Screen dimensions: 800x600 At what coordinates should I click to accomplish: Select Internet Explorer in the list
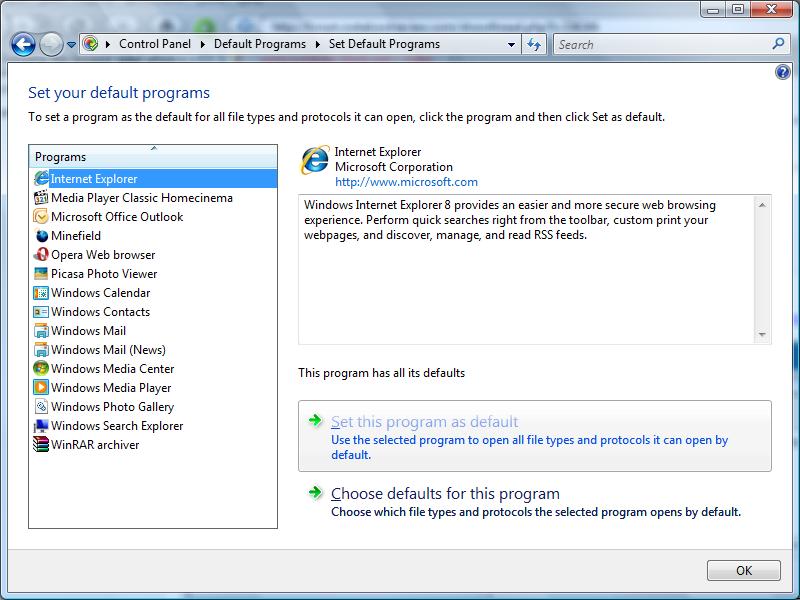click(153, 179)
